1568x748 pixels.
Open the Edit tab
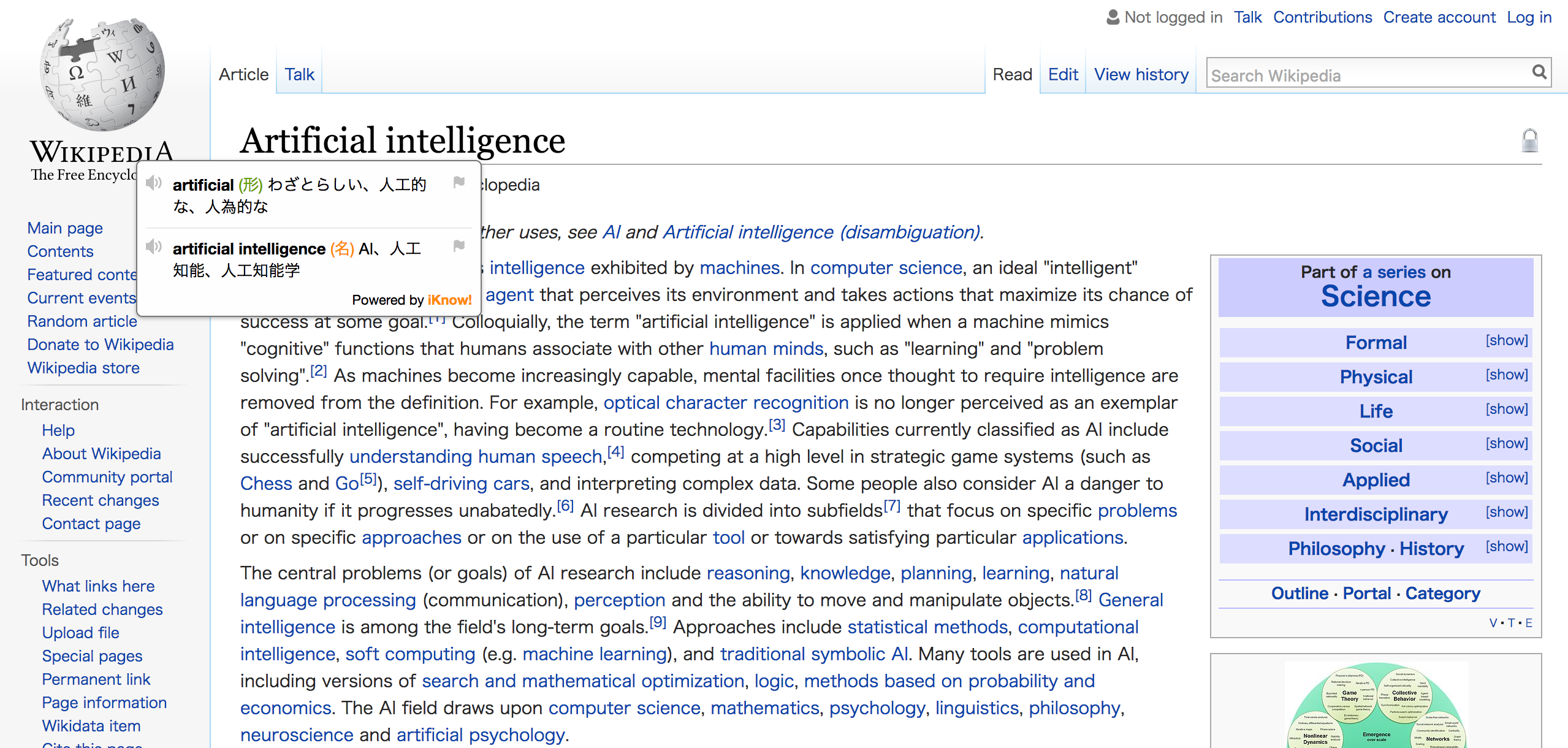[x=1062, y=74]
